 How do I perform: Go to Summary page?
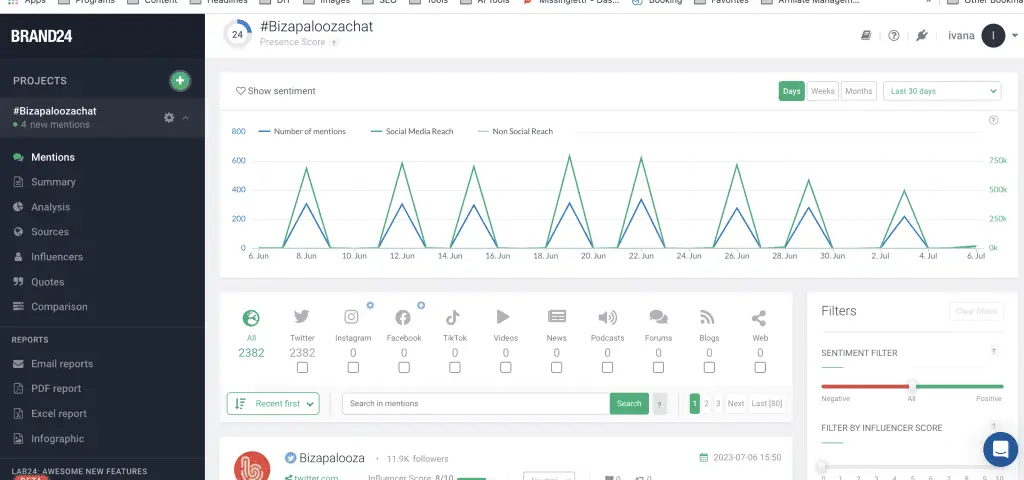53,182
